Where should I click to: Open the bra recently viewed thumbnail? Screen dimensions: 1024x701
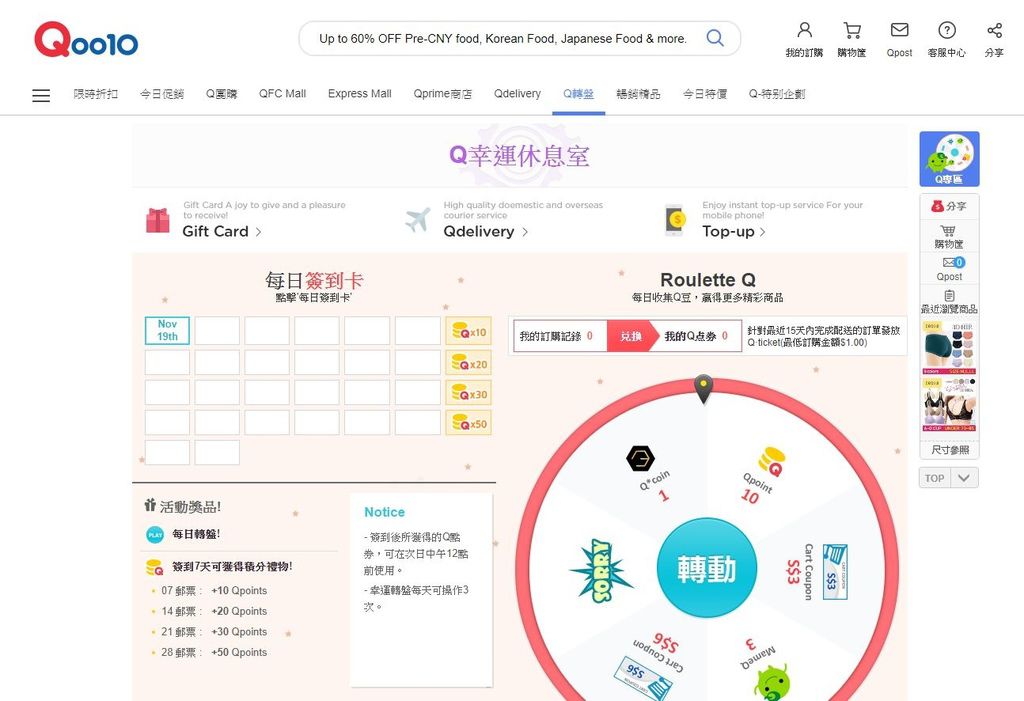click(x=949, y=404)
